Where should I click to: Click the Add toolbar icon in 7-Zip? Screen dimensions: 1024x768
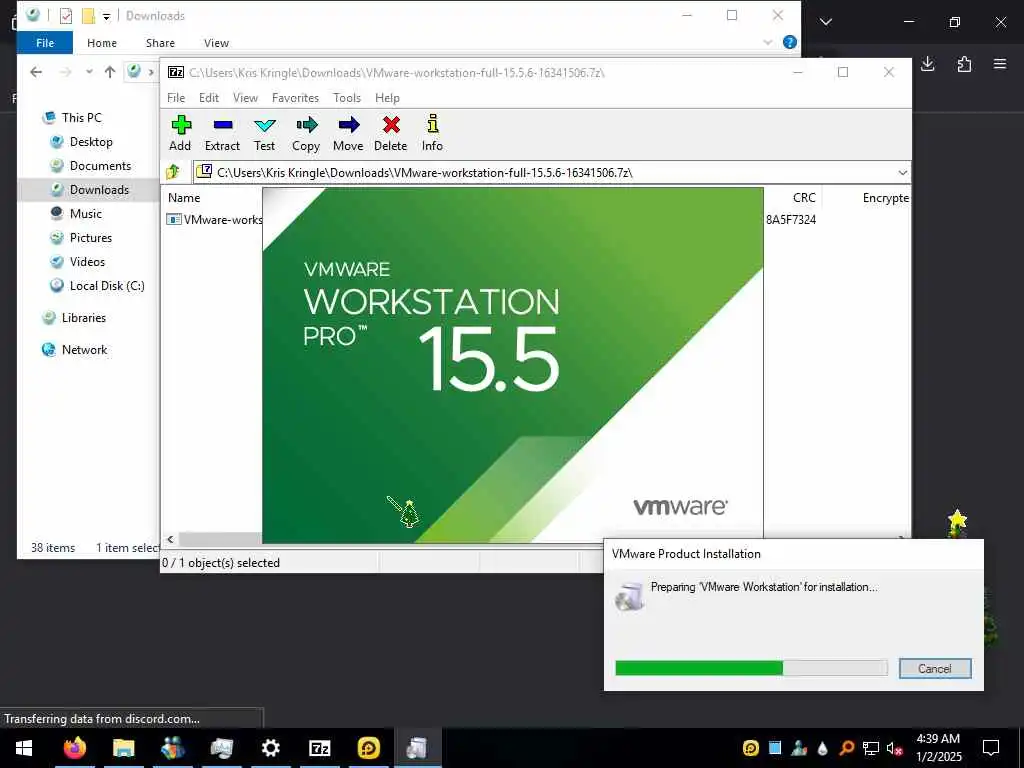click(180, 133)
